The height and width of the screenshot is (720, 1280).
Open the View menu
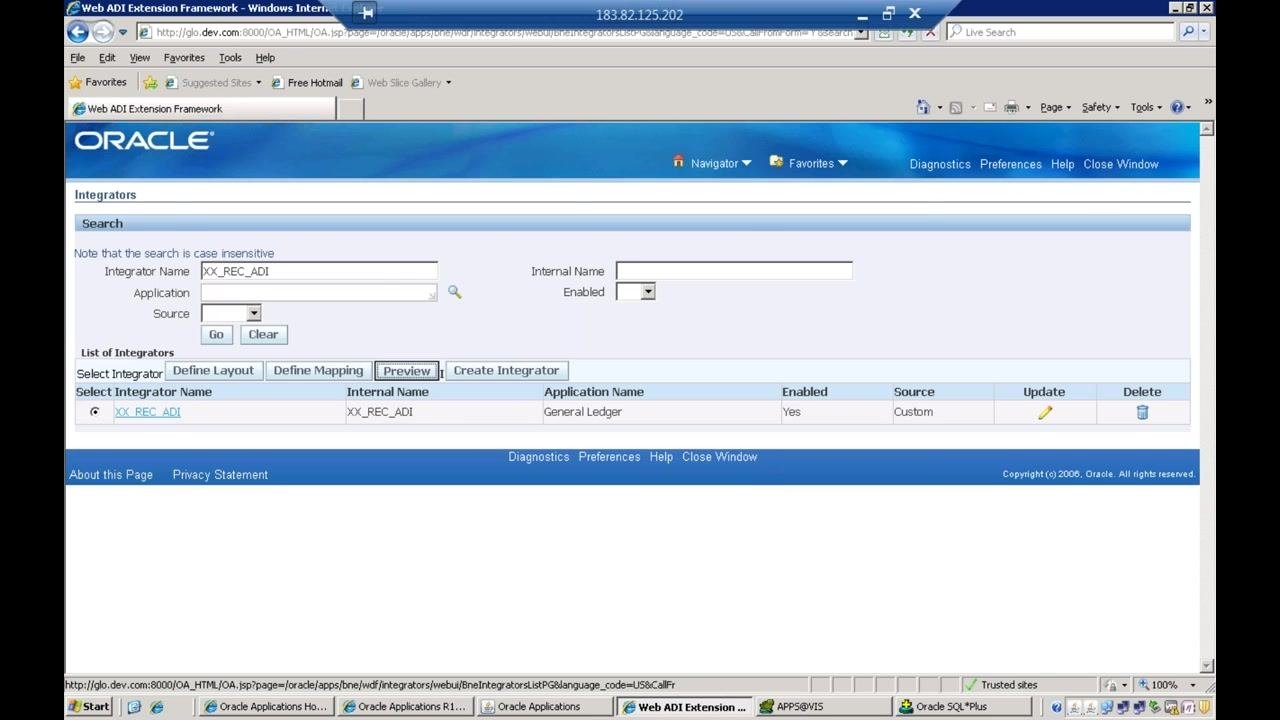tap(140, 58)
